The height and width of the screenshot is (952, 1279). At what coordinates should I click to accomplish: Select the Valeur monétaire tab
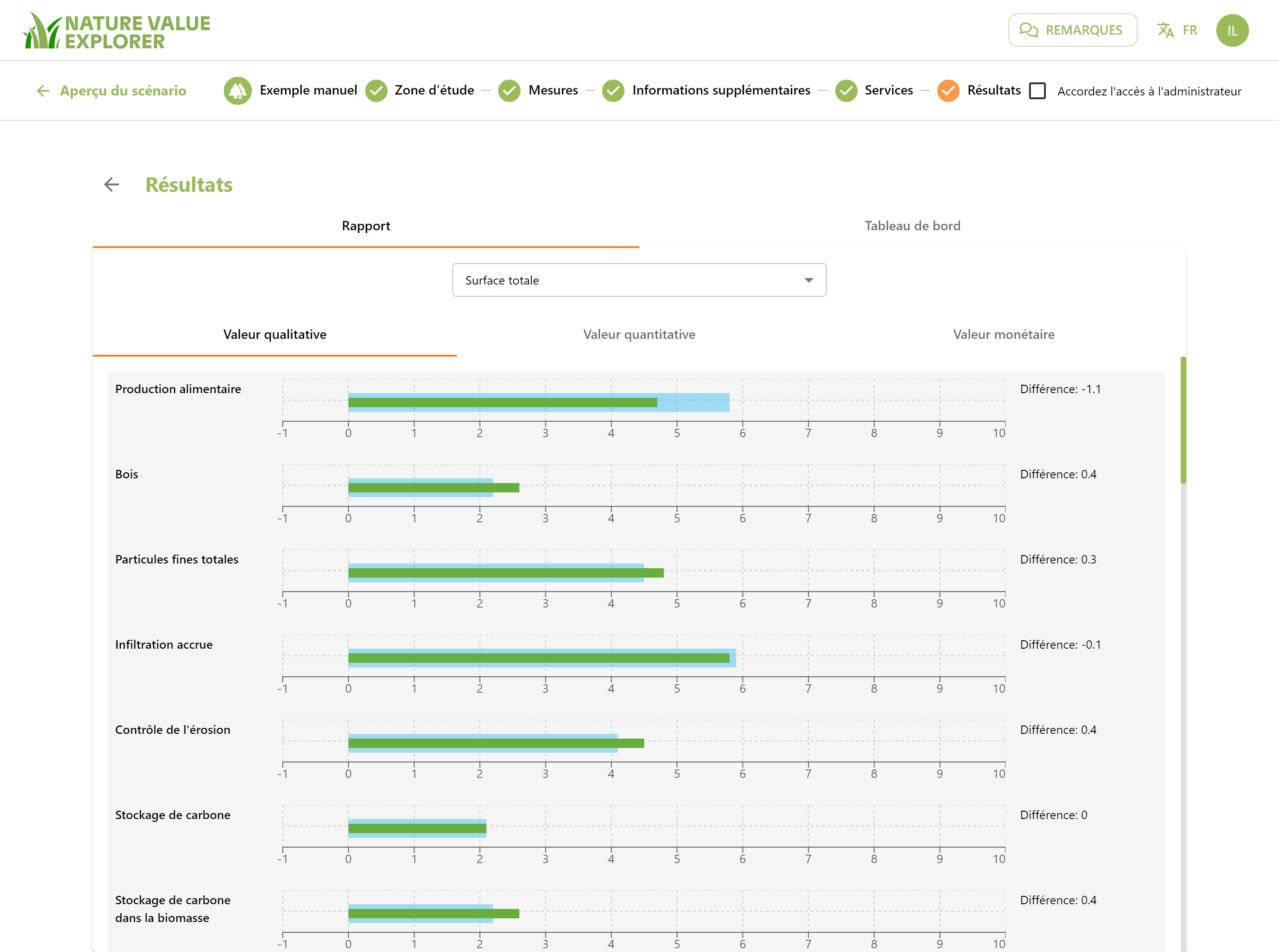[1003, 335]
